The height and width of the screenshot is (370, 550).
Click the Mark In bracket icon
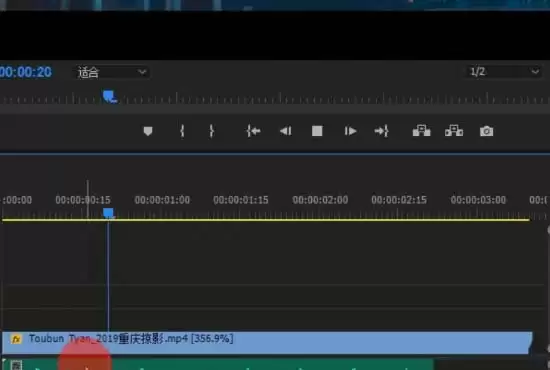click(x=182, y=131)
